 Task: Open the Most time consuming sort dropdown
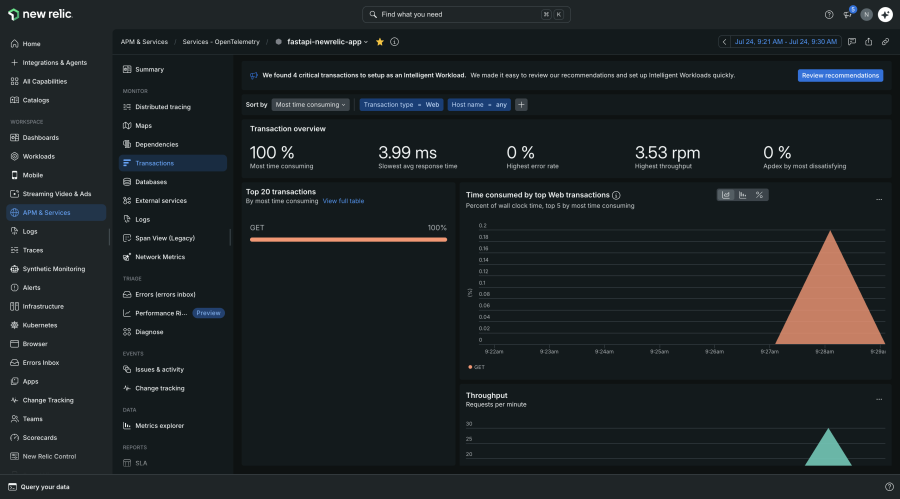coord(310,105)
